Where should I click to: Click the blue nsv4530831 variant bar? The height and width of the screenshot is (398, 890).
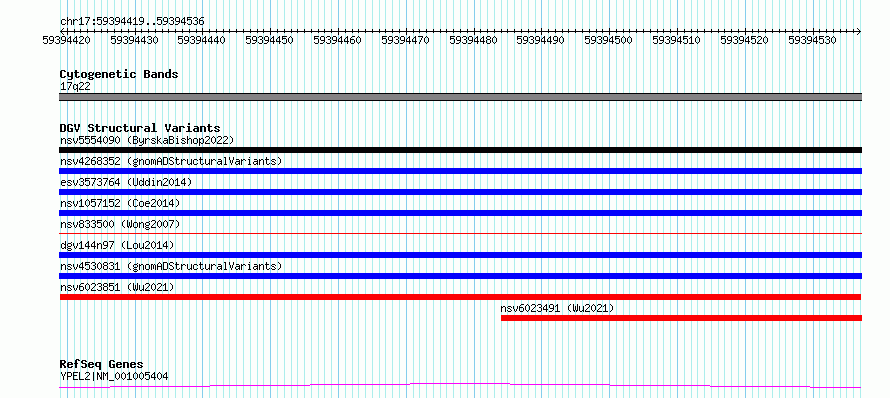[460, 276]
